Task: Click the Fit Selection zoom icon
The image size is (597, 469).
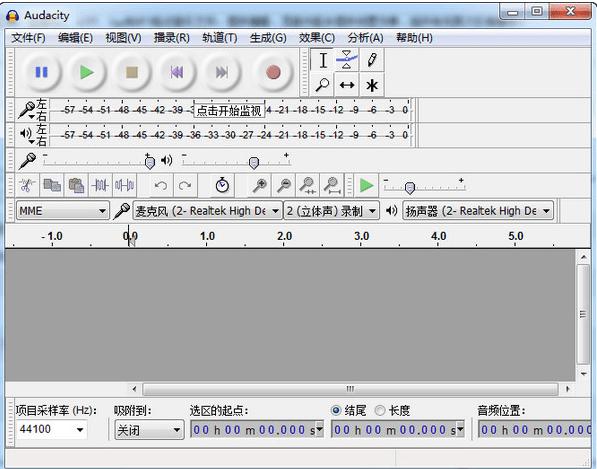Action: pos(308,185)
